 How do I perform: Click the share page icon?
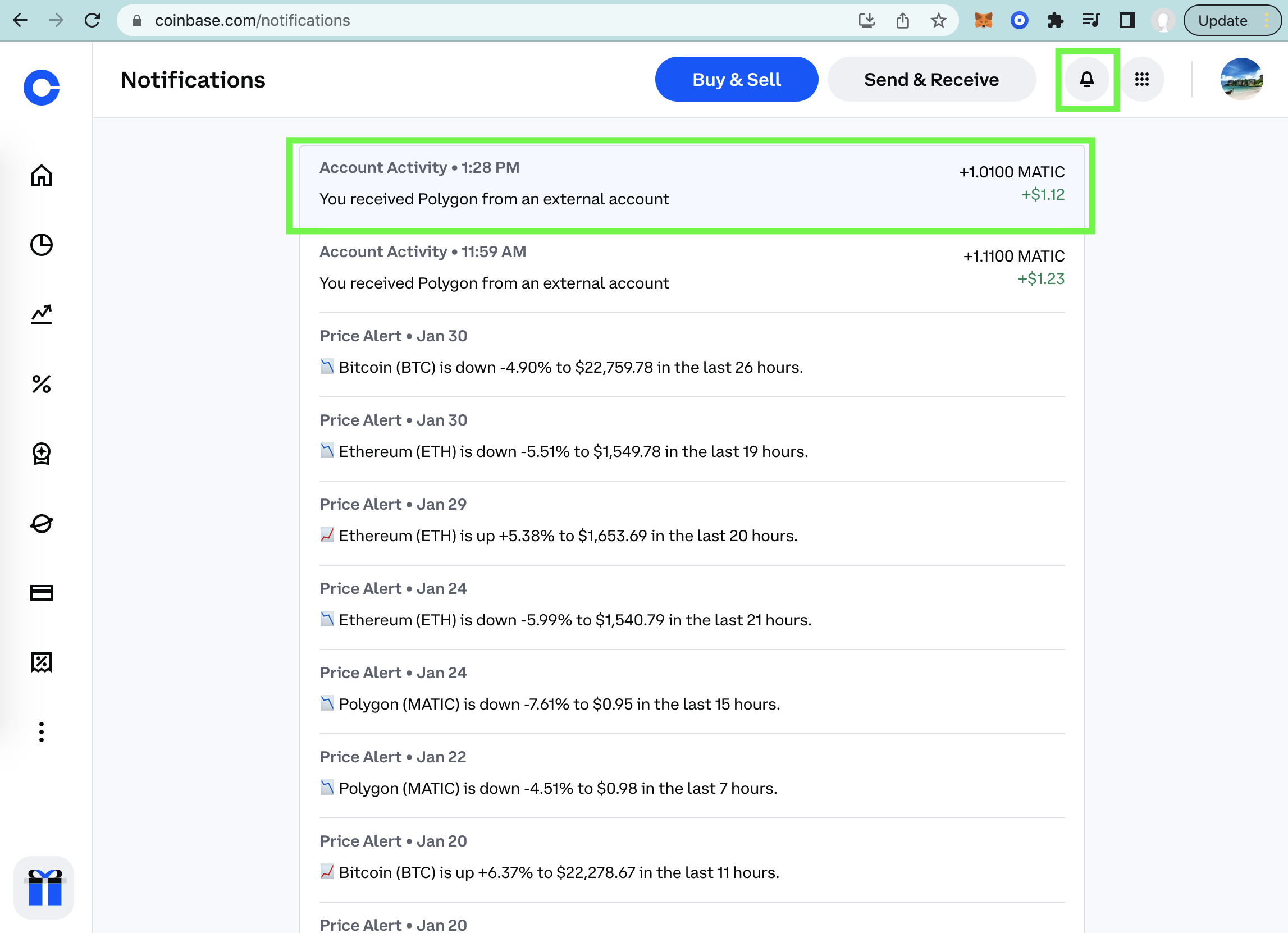tap(902, 20)
